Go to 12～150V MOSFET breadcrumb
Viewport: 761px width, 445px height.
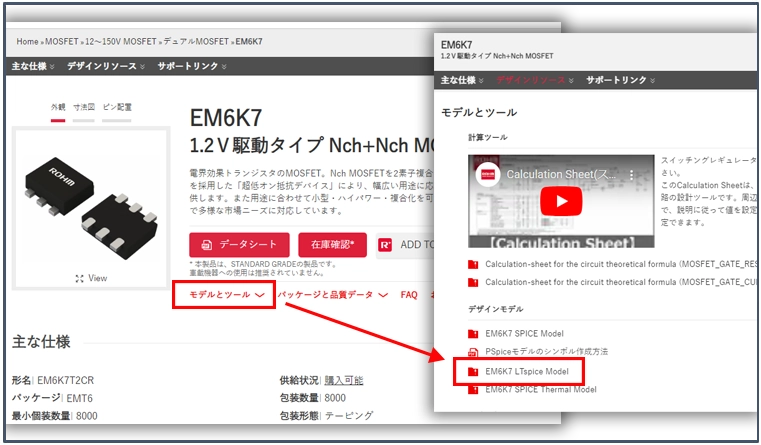[121, 42]
